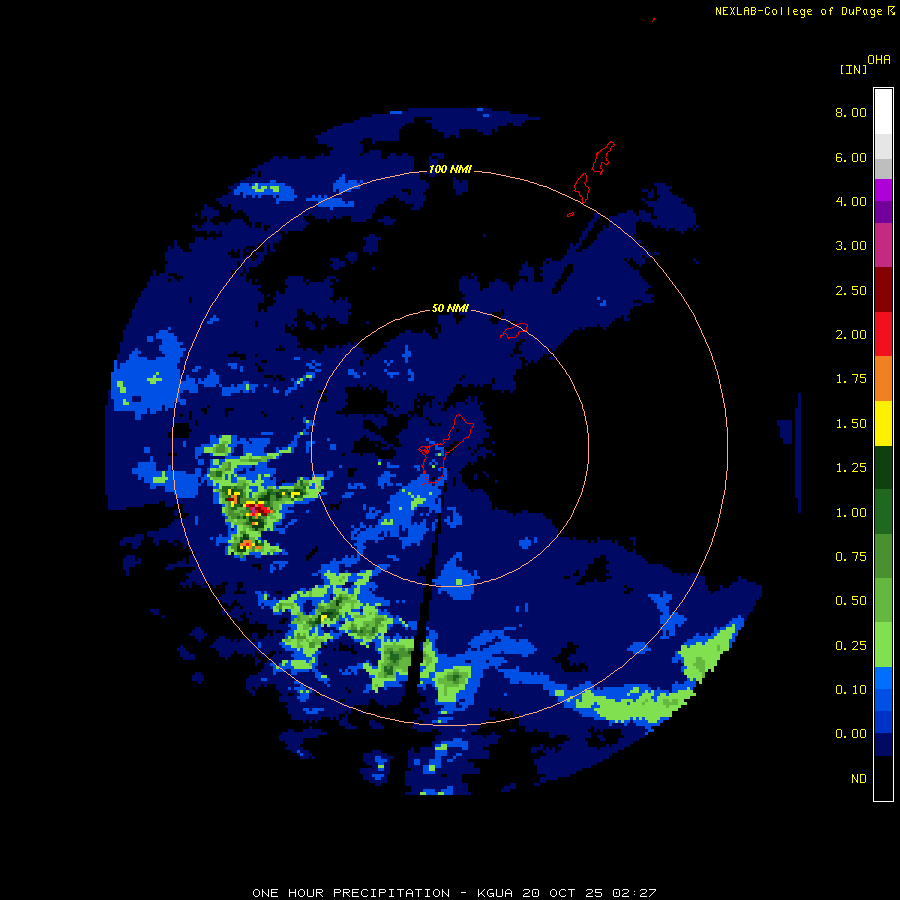Click the orange swatch near 1.75
The image size is (900, 900).
tap(883, 378)
